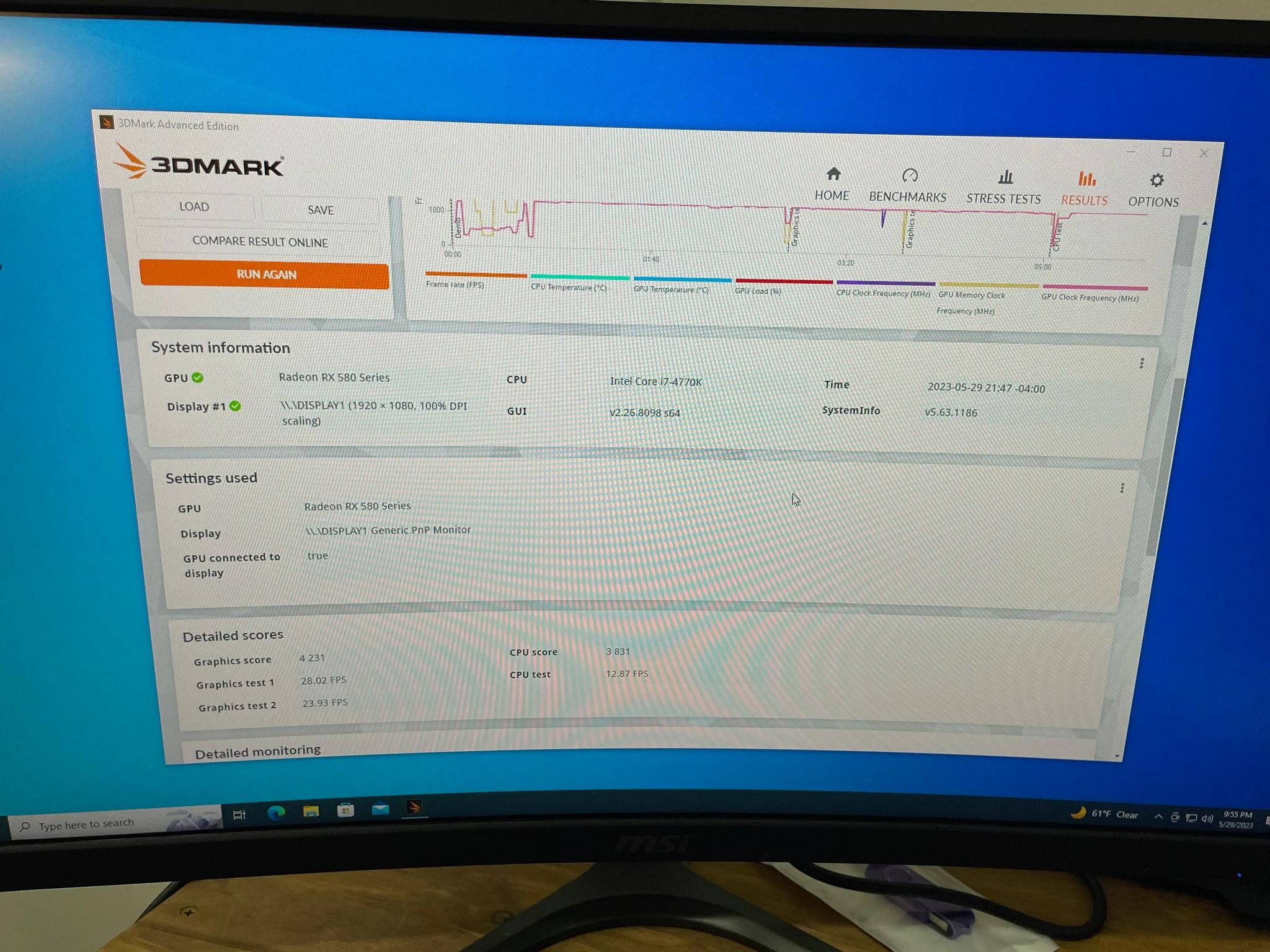
Task: Click CPU test value 12.87 FPS
Action: pyautogui.click(x=627, y=674)
